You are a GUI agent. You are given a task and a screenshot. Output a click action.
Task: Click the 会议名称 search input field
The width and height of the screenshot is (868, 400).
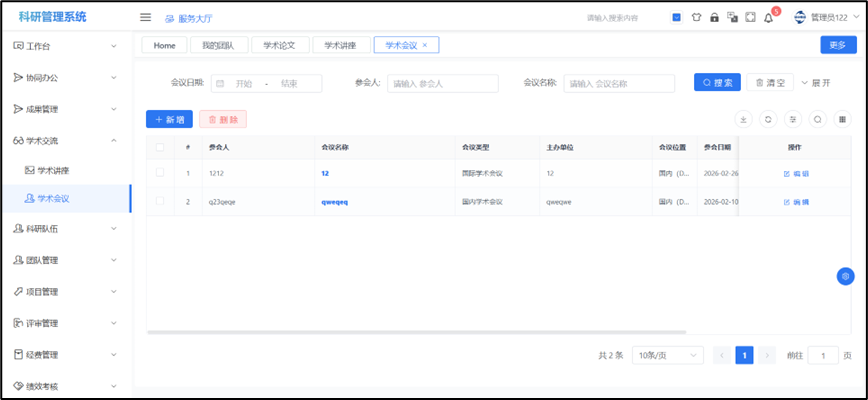[618, 84]
